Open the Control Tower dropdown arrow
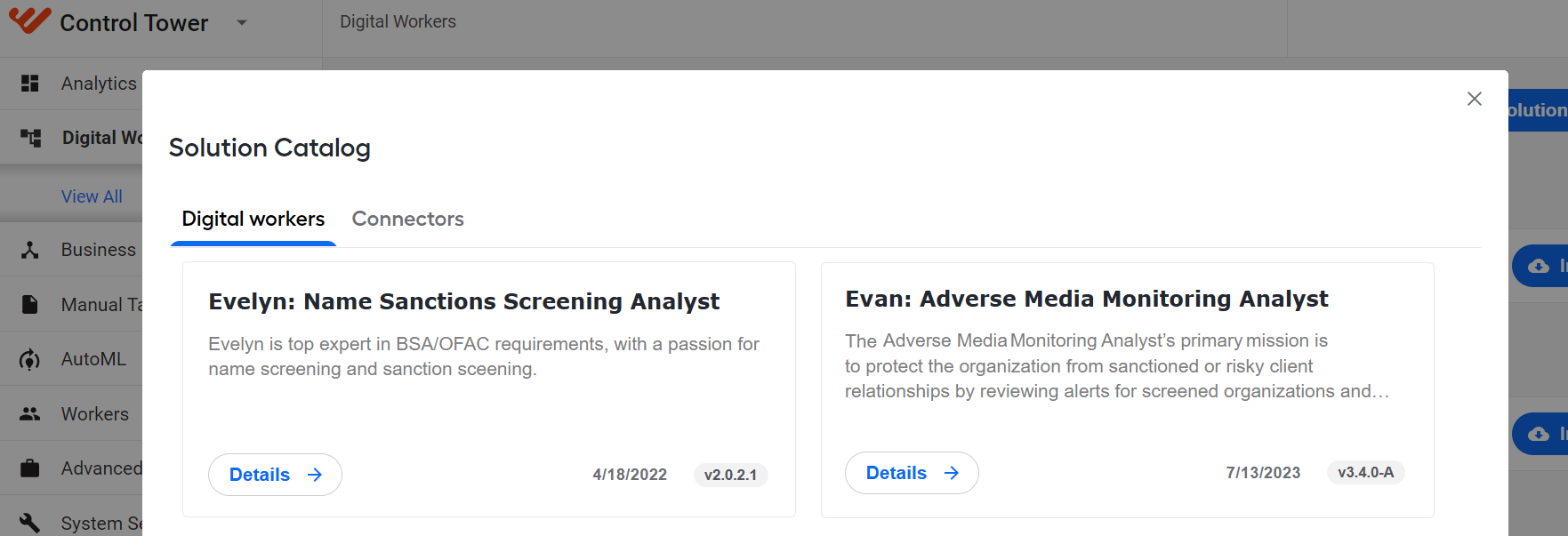 tap(242, 23)
